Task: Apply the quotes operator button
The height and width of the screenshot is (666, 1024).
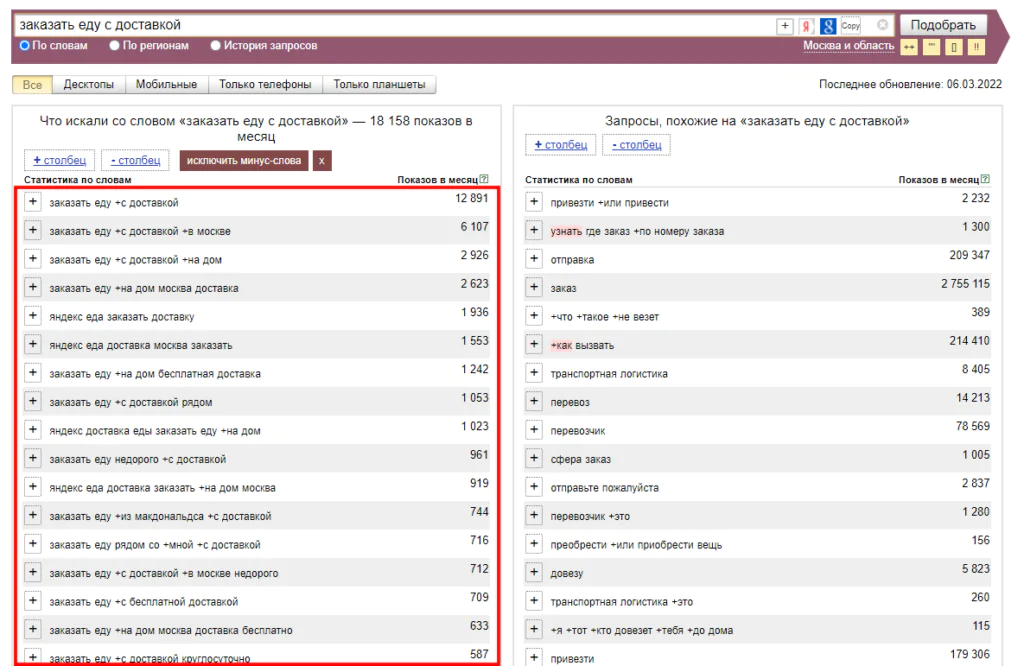Action: [931, 47]
